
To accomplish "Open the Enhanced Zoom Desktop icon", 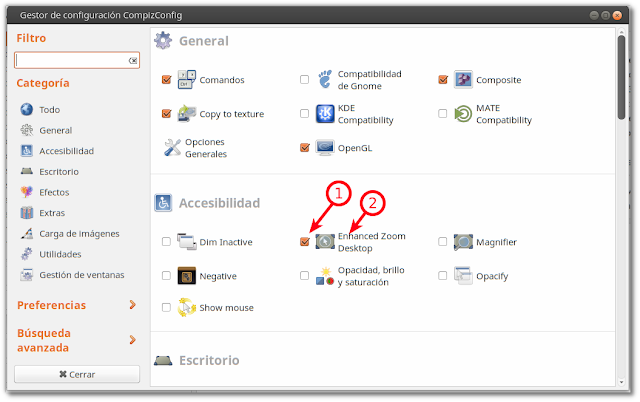I will coord(325,242).
